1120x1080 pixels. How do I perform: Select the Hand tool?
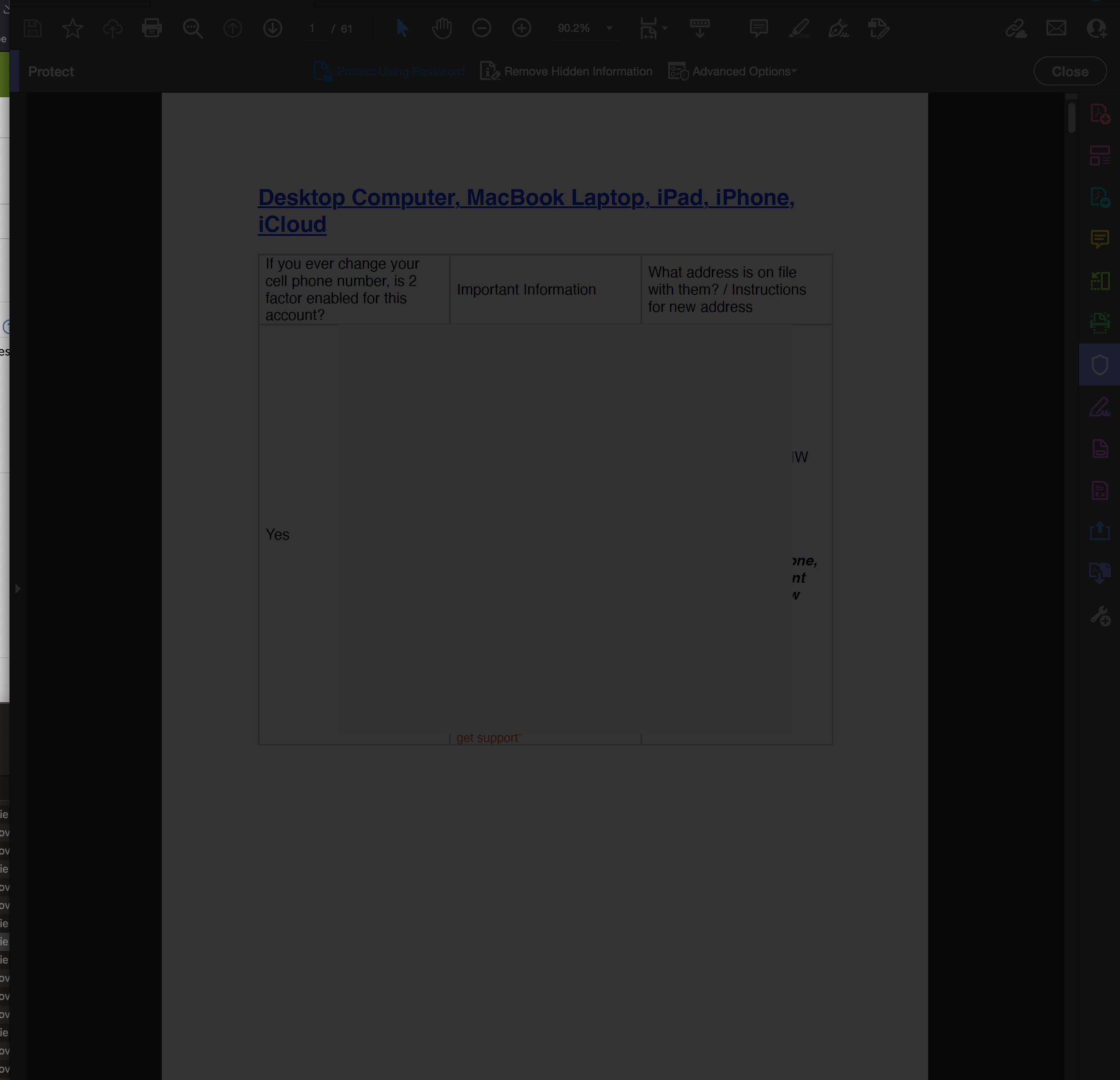[x=441, y=28]
